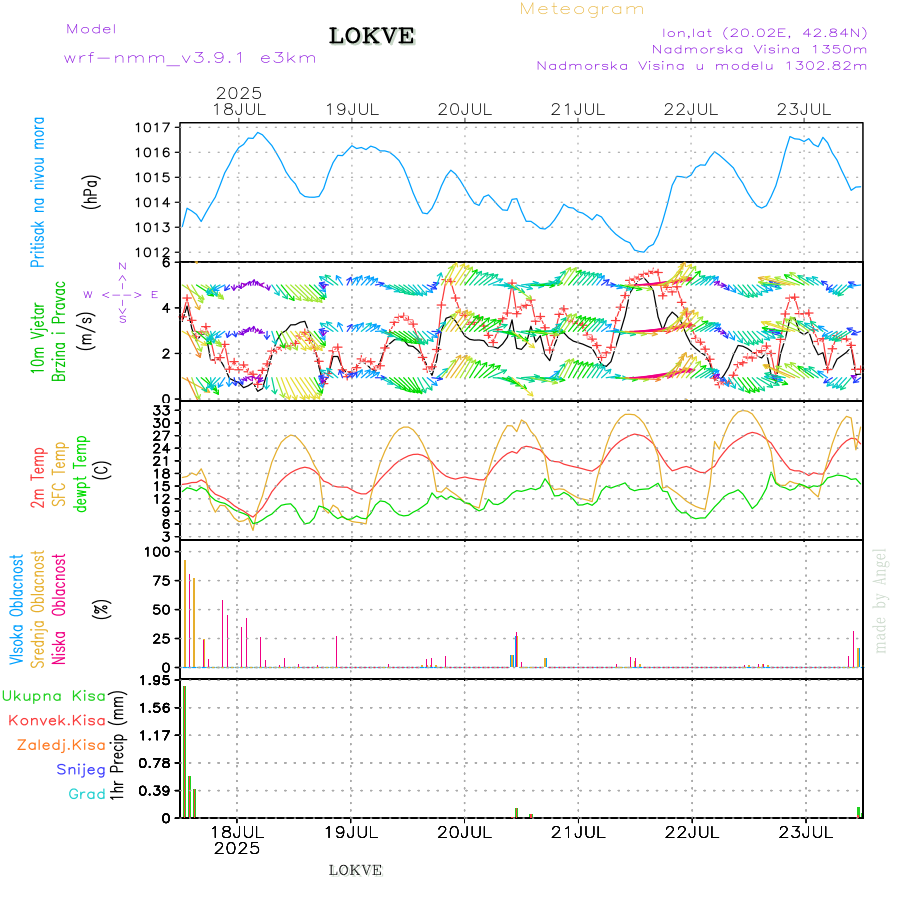The width and height of the screenshot is (900, 900).
Task: Click the made by Angel watermark
Action: [x=881, y=600]
